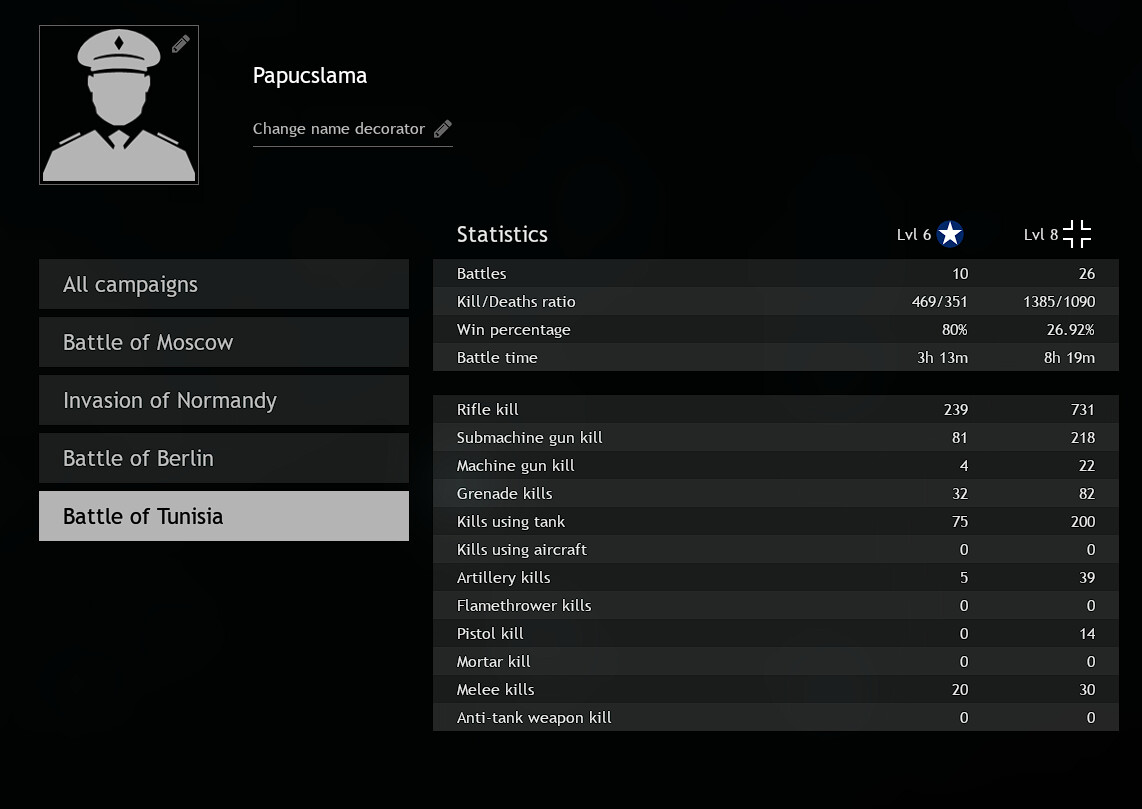Select the Anti-tank weapon kill row
This screenshot has width=1142, height=809.
pos(776,717)
